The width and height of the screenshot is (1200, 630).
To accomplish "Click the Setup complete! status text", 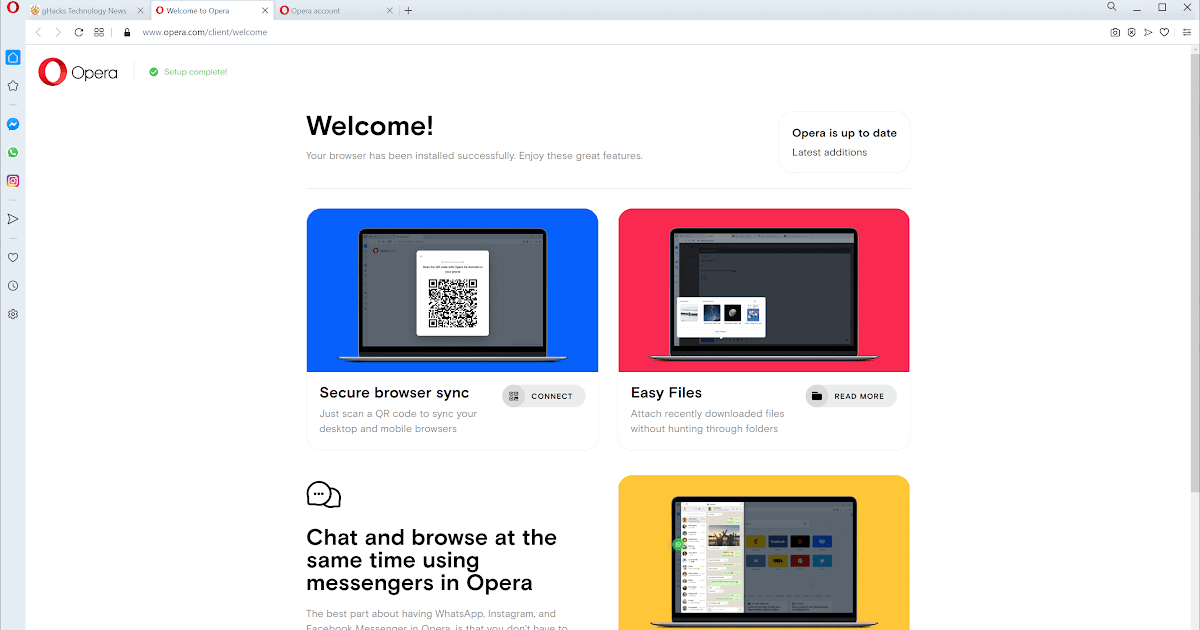I will pos(195,72).
